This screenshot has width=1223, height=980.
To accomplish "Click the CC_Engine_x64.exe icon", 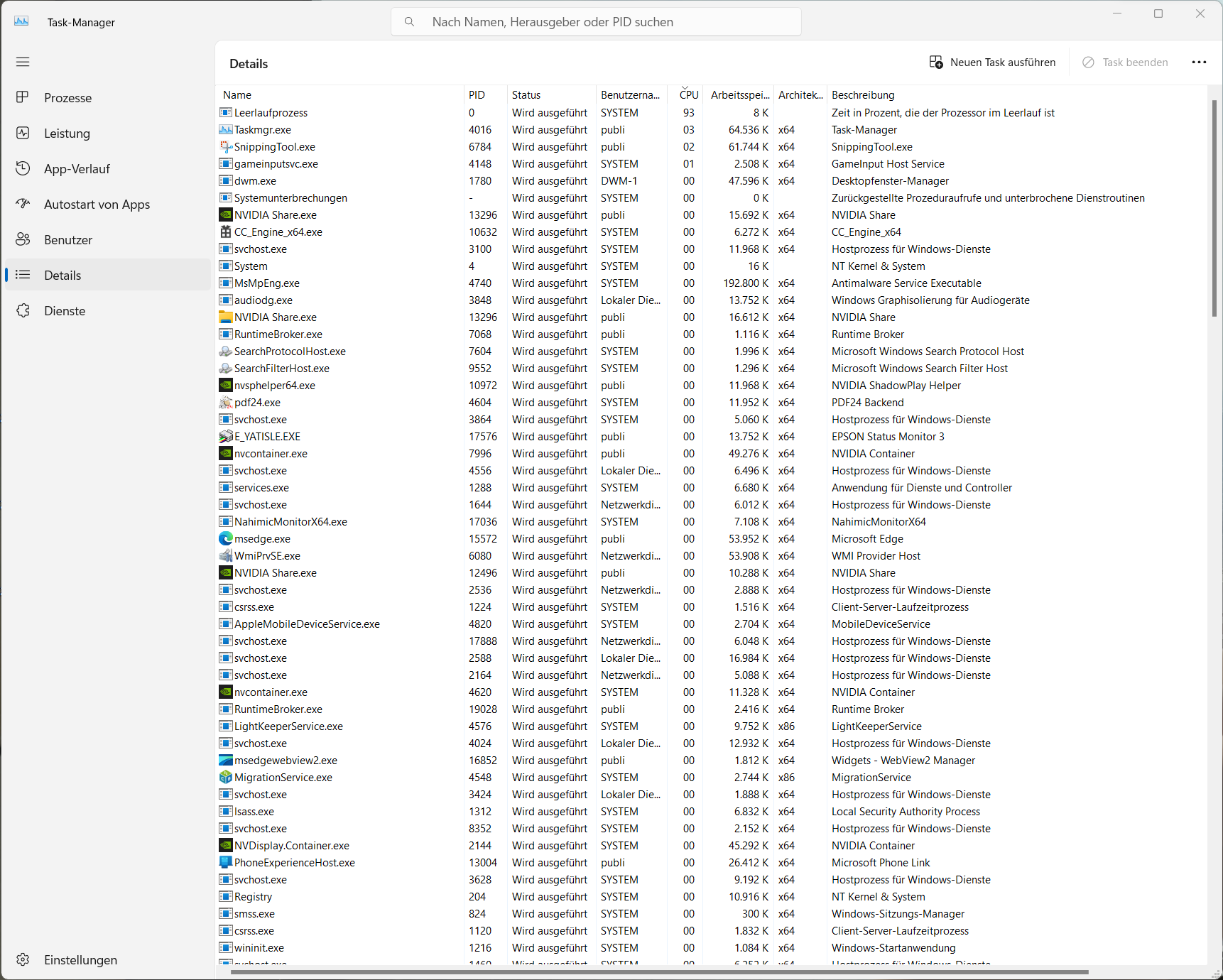I will 226,232.
